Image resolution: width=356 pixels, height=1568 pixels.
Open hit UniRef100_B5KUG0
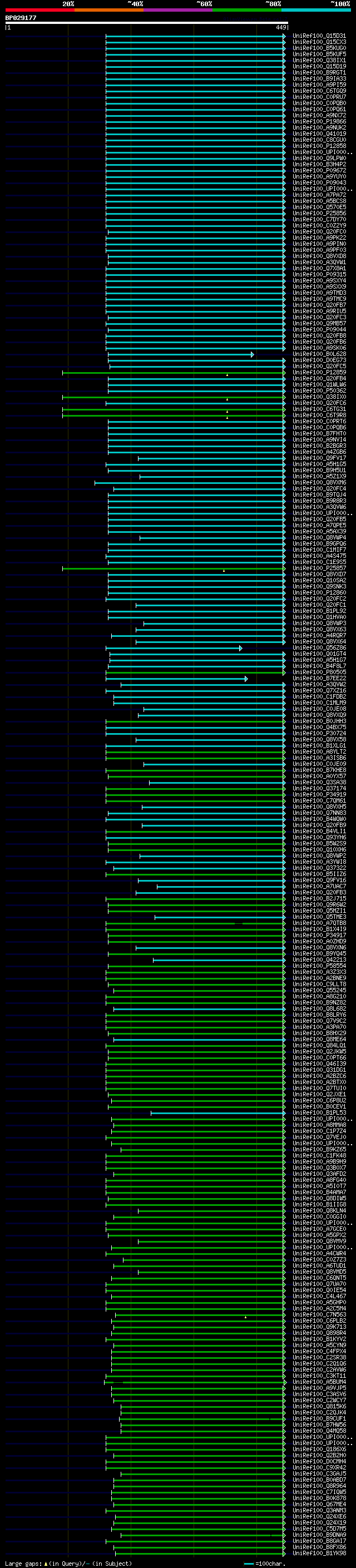coord(319,48)
